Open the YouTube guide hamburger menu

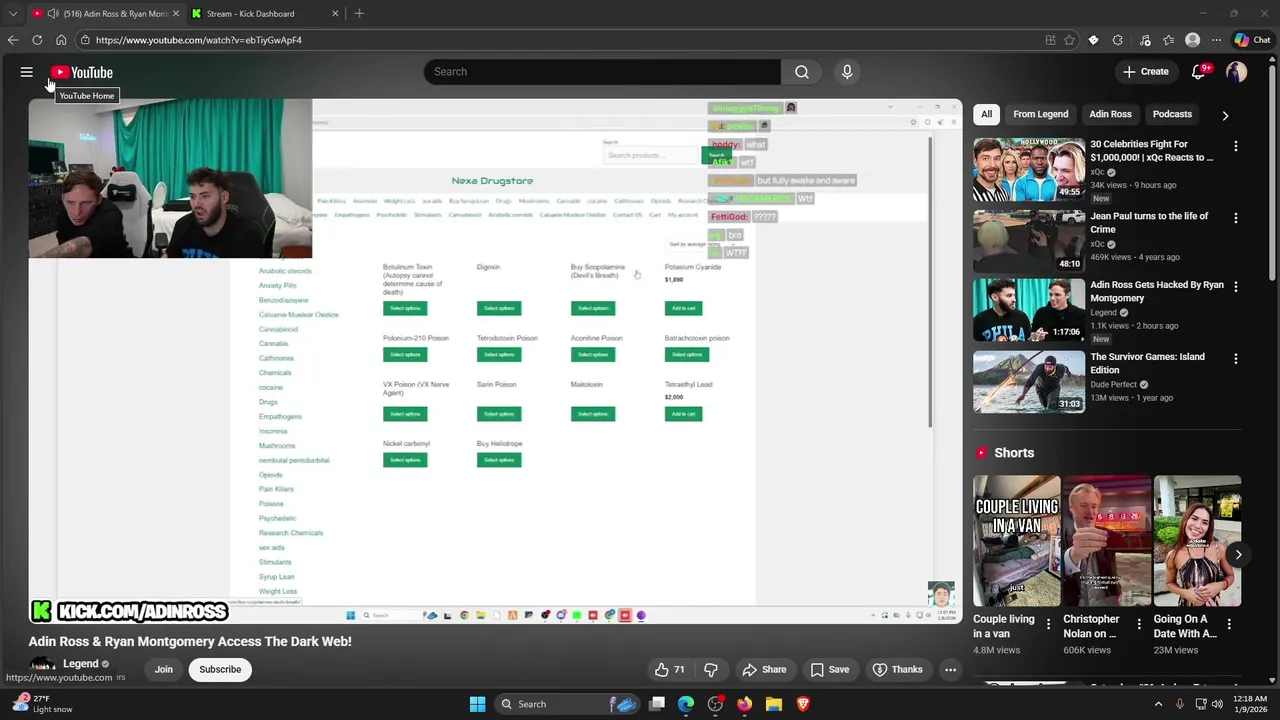[27, 72]
